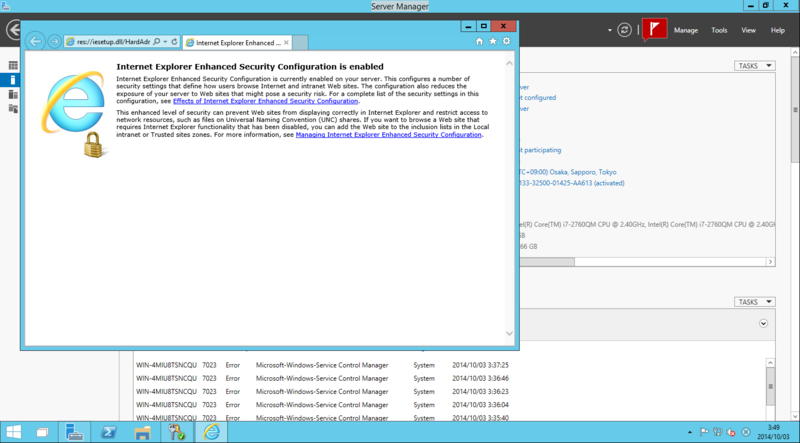Screen dimensions: 800x443
Task: Open the upper TASKS dropdown
Action: (755, 66)
